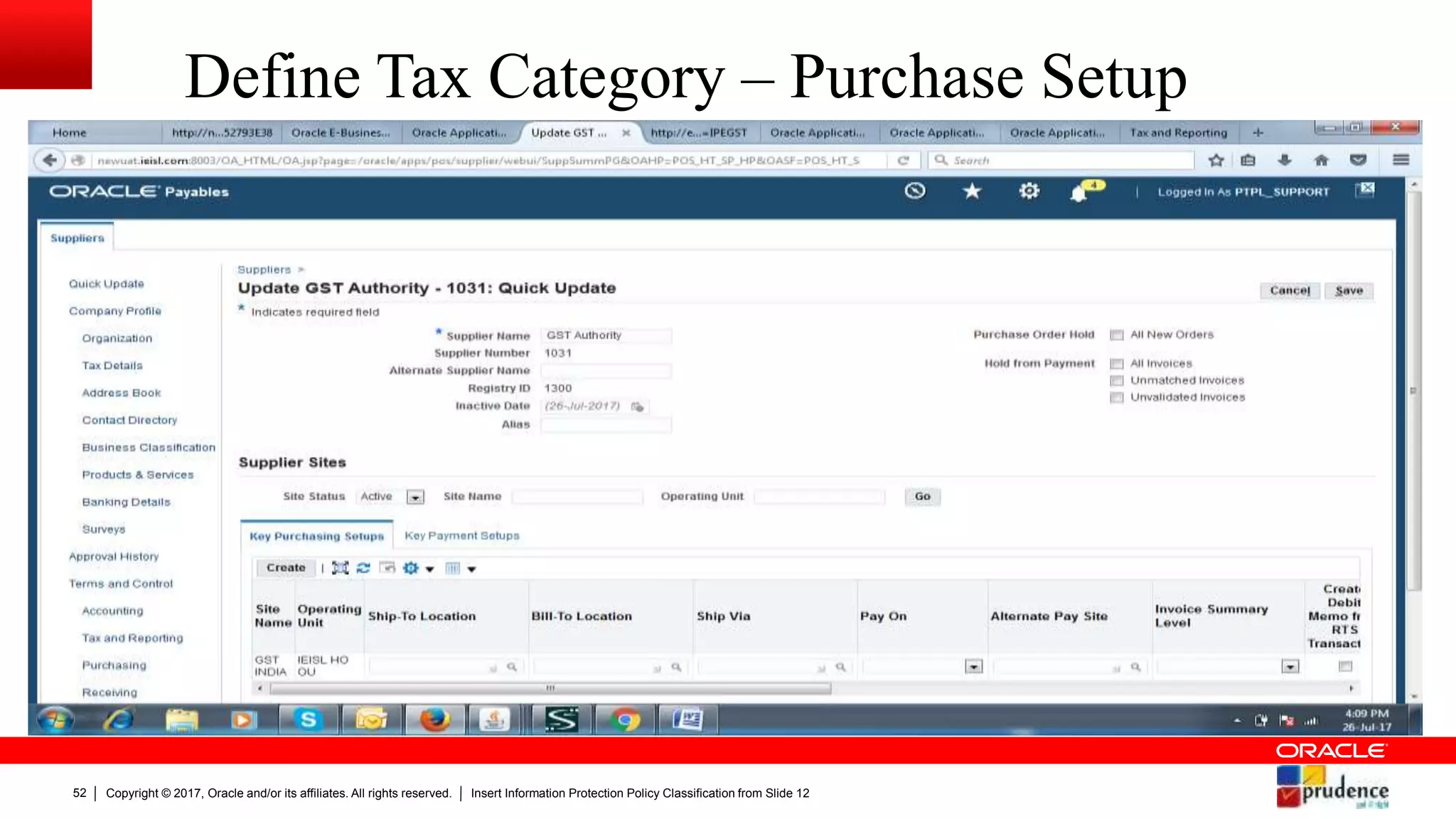Open the Inactive Date calendar picker
This screenshot has width=1456, height=819.
637,407
